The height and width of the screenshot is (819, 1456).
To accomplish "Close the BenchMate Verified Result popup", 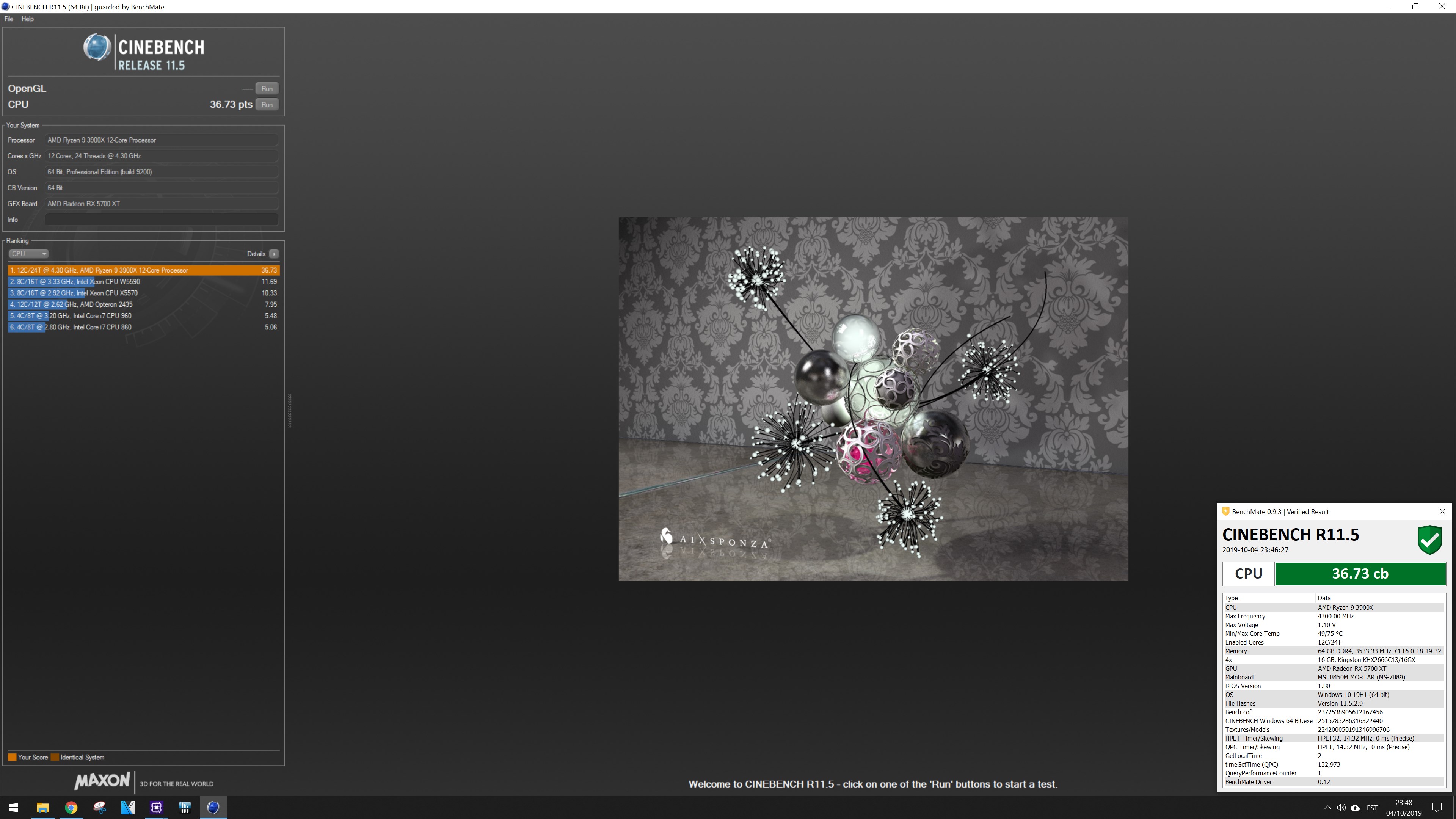I will coord(1442,511).
